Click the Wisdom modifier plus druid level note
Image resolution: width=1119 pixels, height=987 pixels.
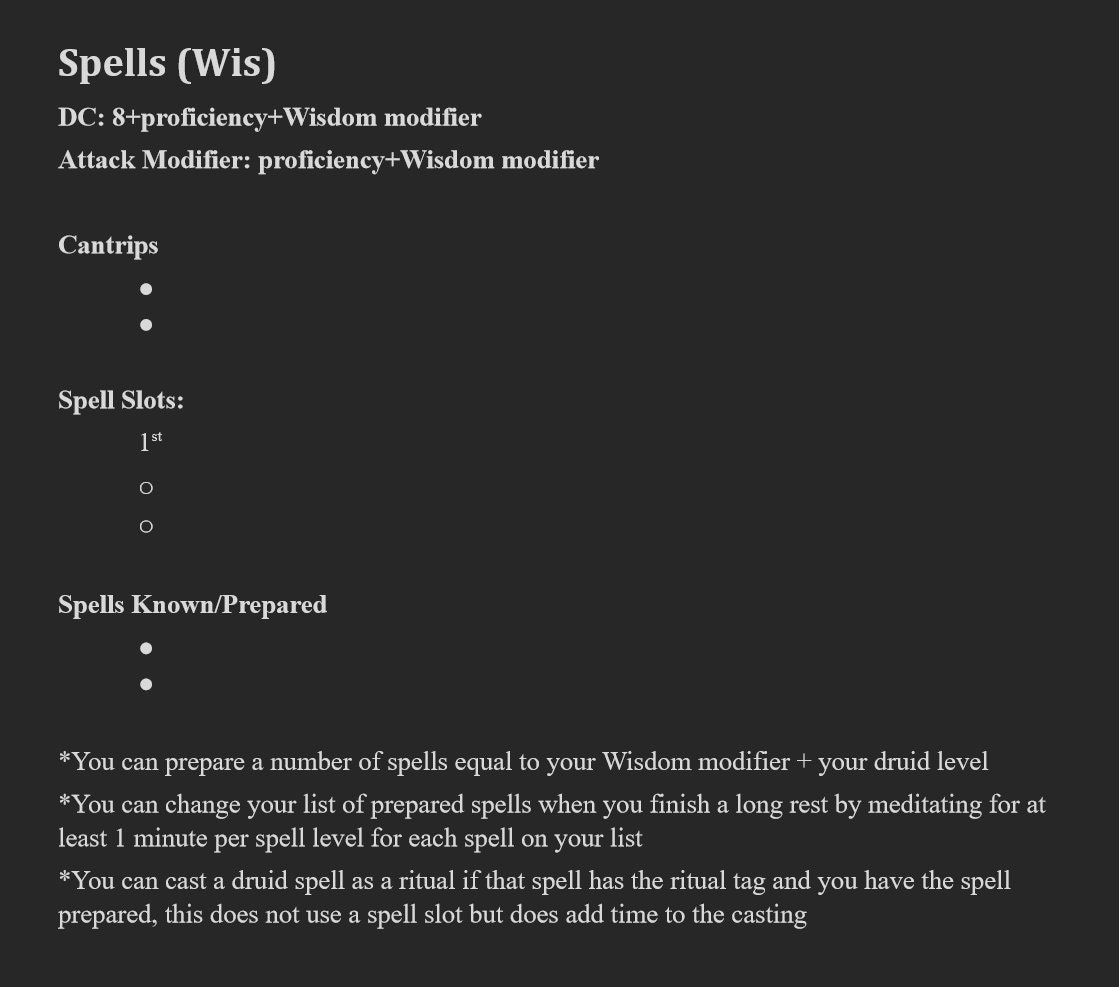[x=523, y=761]
